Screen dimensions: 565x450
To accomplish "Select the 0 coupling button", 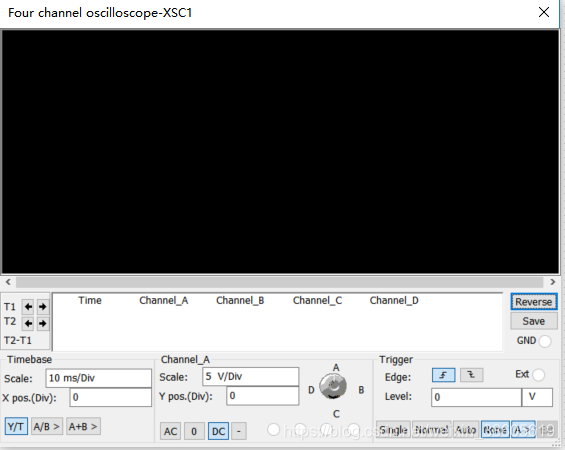I will (194, 431).
